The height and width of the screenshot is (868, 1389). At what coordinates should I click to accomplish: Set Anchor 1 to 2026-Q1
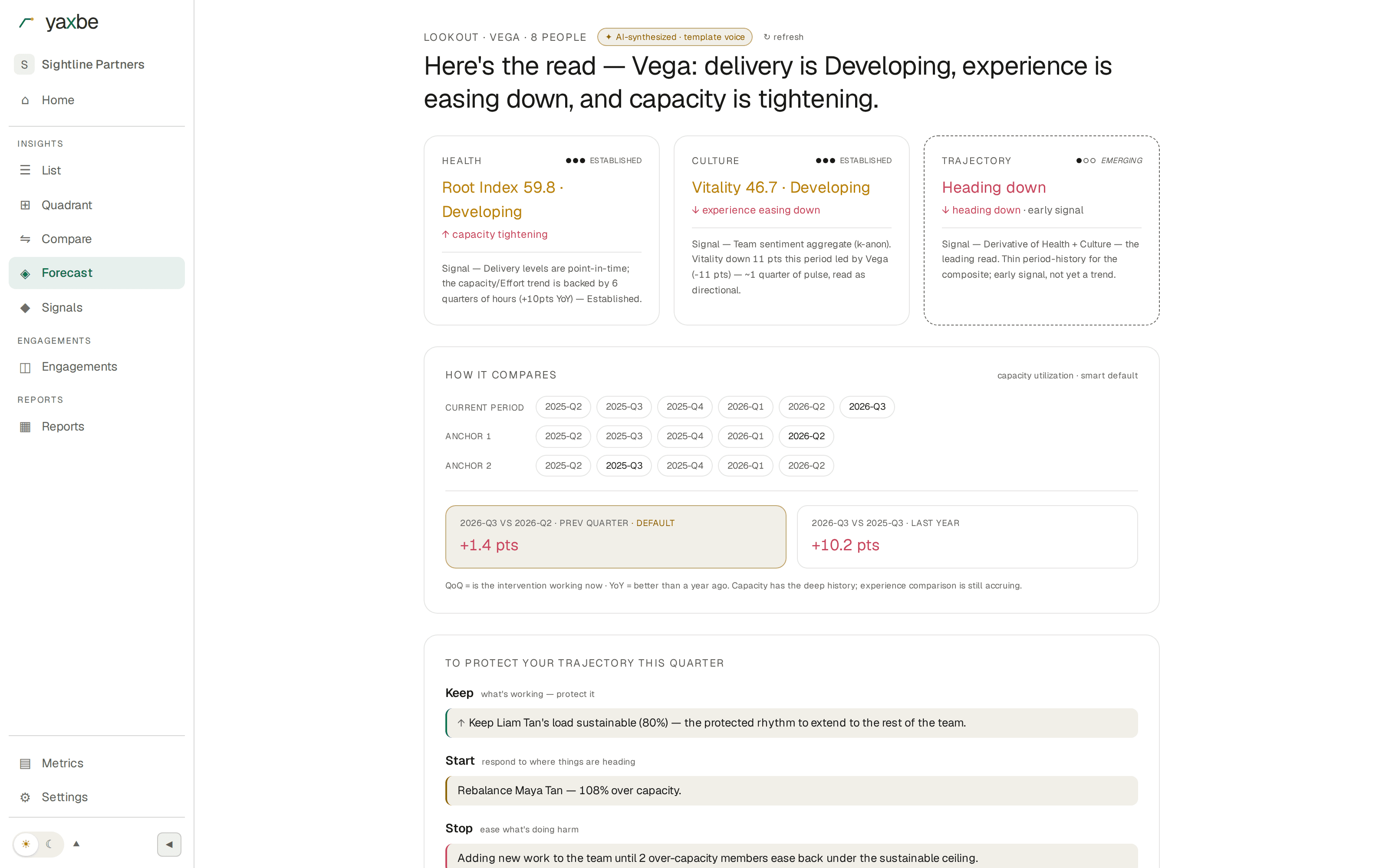pyautogui.click(x=745, y=436)
